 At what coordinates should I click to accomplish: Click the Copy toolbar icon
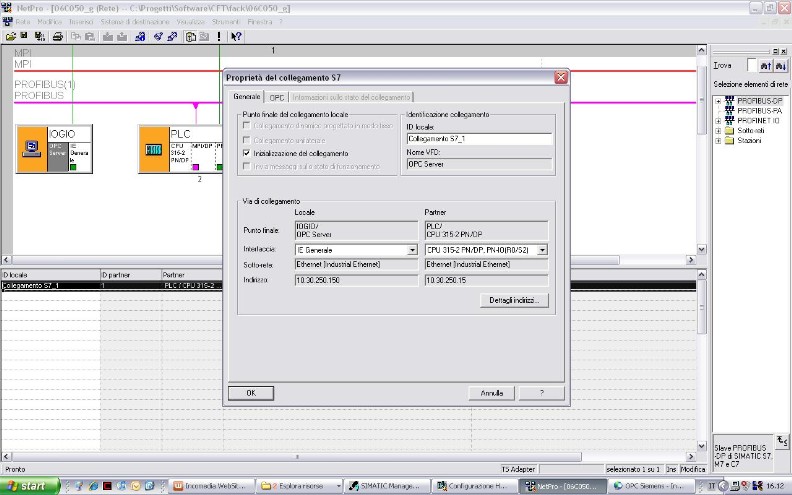point(76,36)
